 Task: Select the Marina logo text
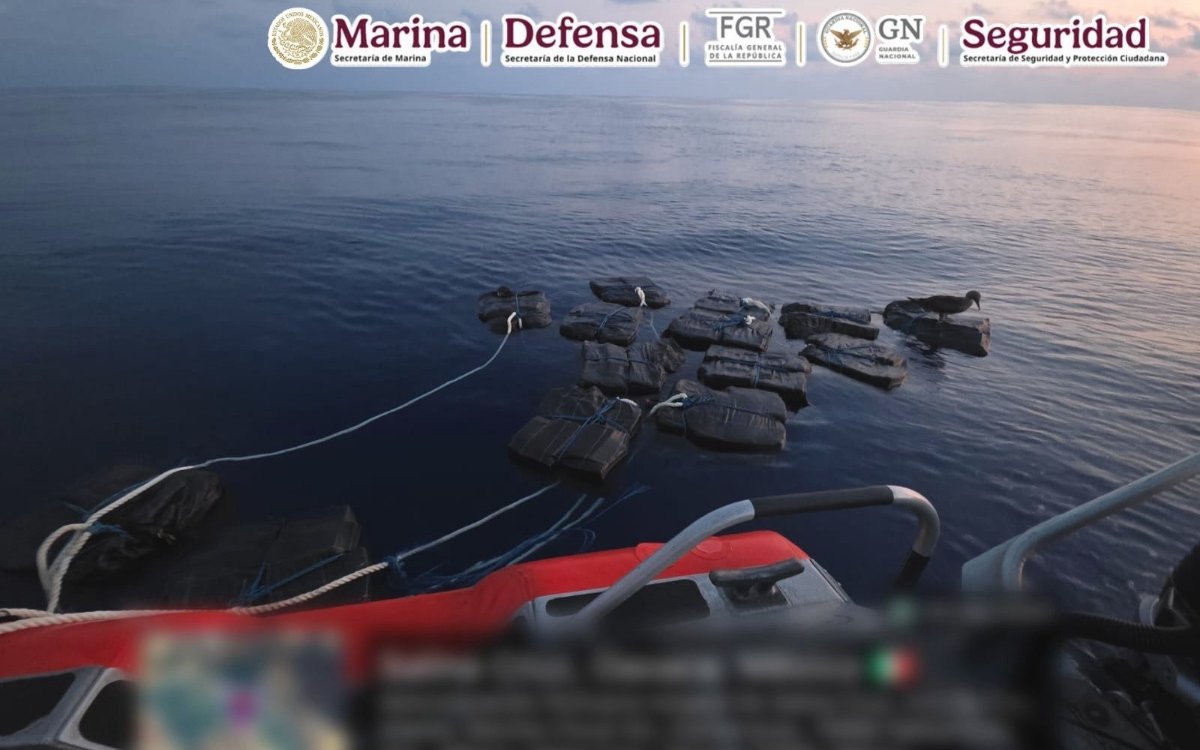(400, 33)
